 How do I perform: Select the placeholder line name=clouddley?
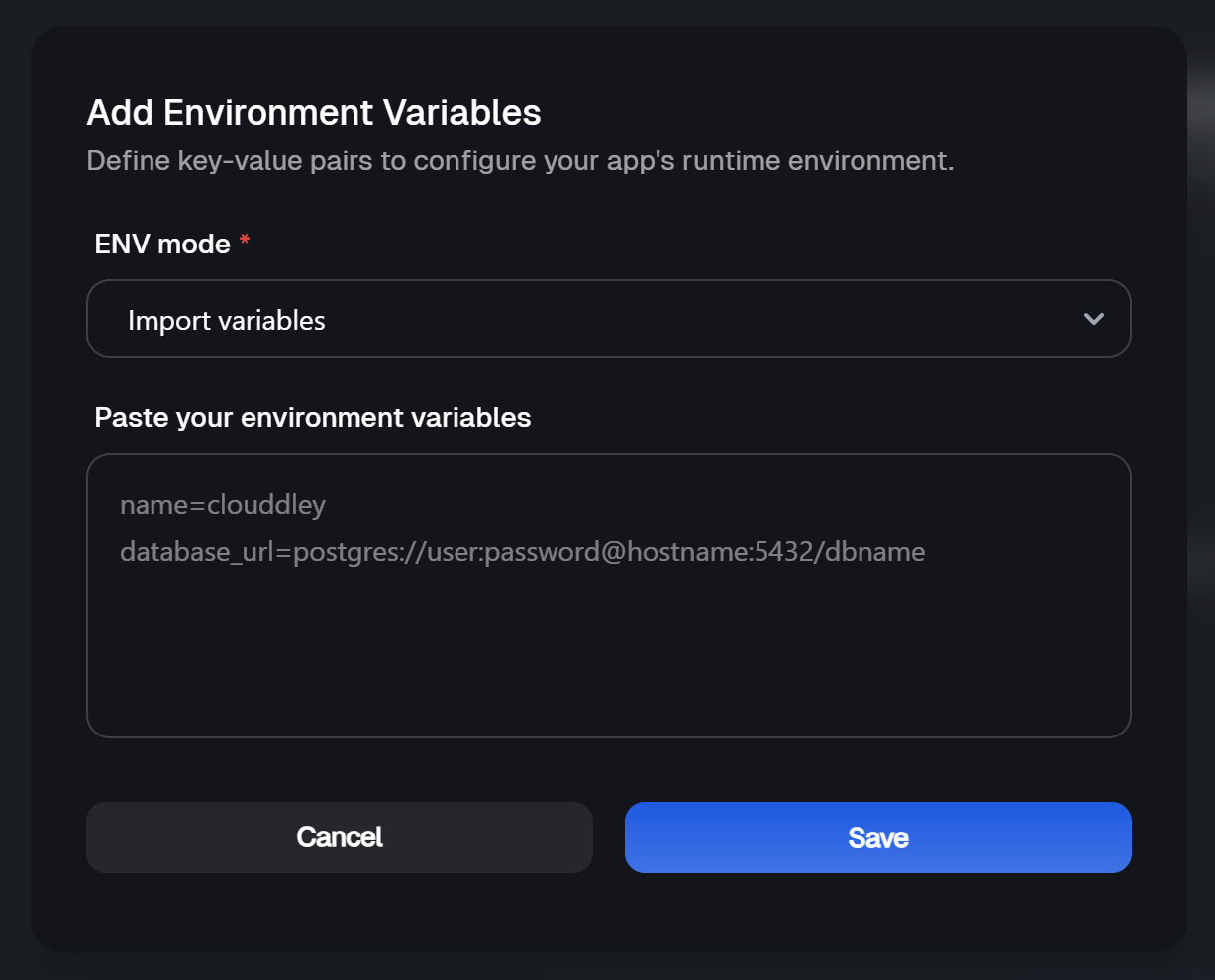[222, 505]
